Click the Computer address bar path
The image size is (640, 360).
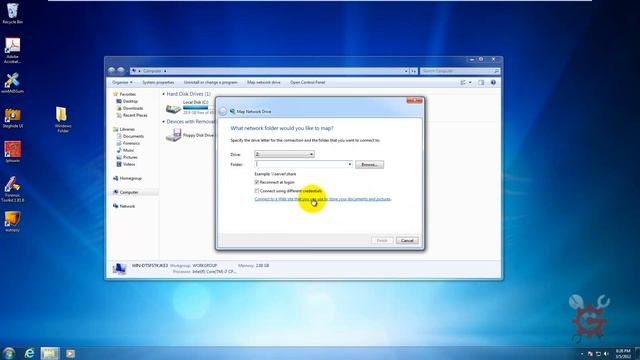click(x=152, y=71)
